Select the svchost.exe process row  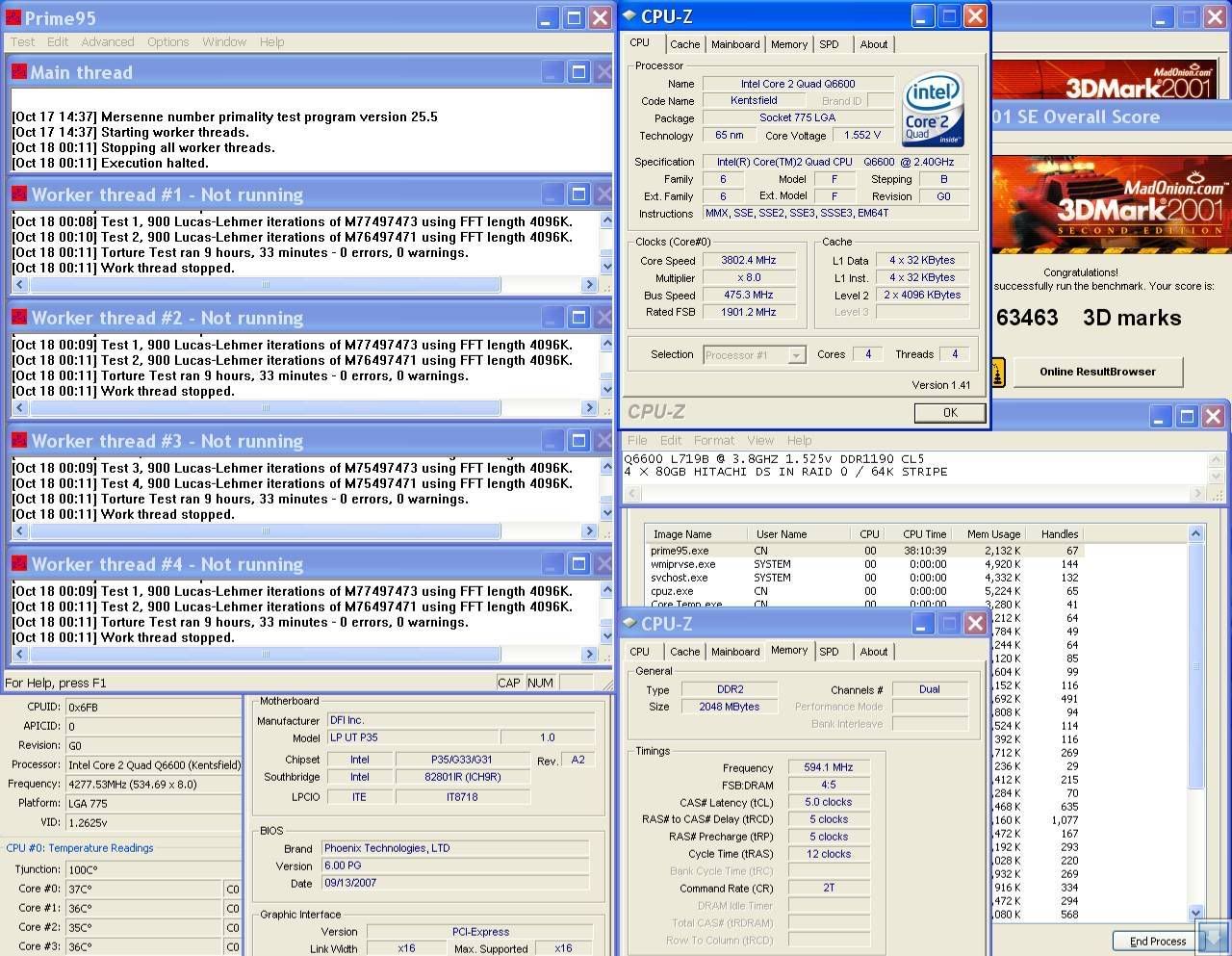865,578
